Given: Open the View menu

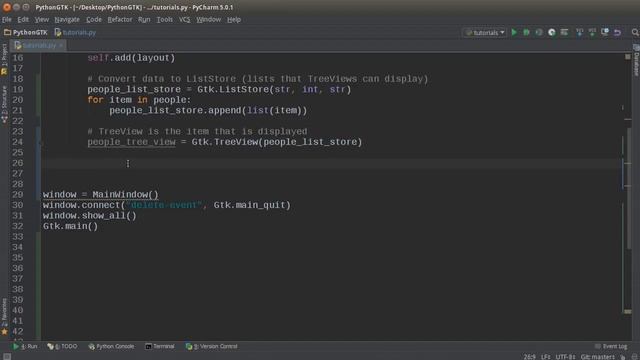Looking at the screenshot, I should 42,20.
